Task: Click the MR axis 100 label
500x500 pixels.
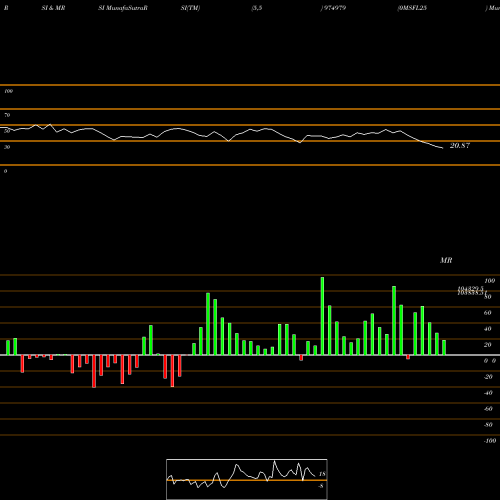Action: pyautogui.click(x=489, y=281)
